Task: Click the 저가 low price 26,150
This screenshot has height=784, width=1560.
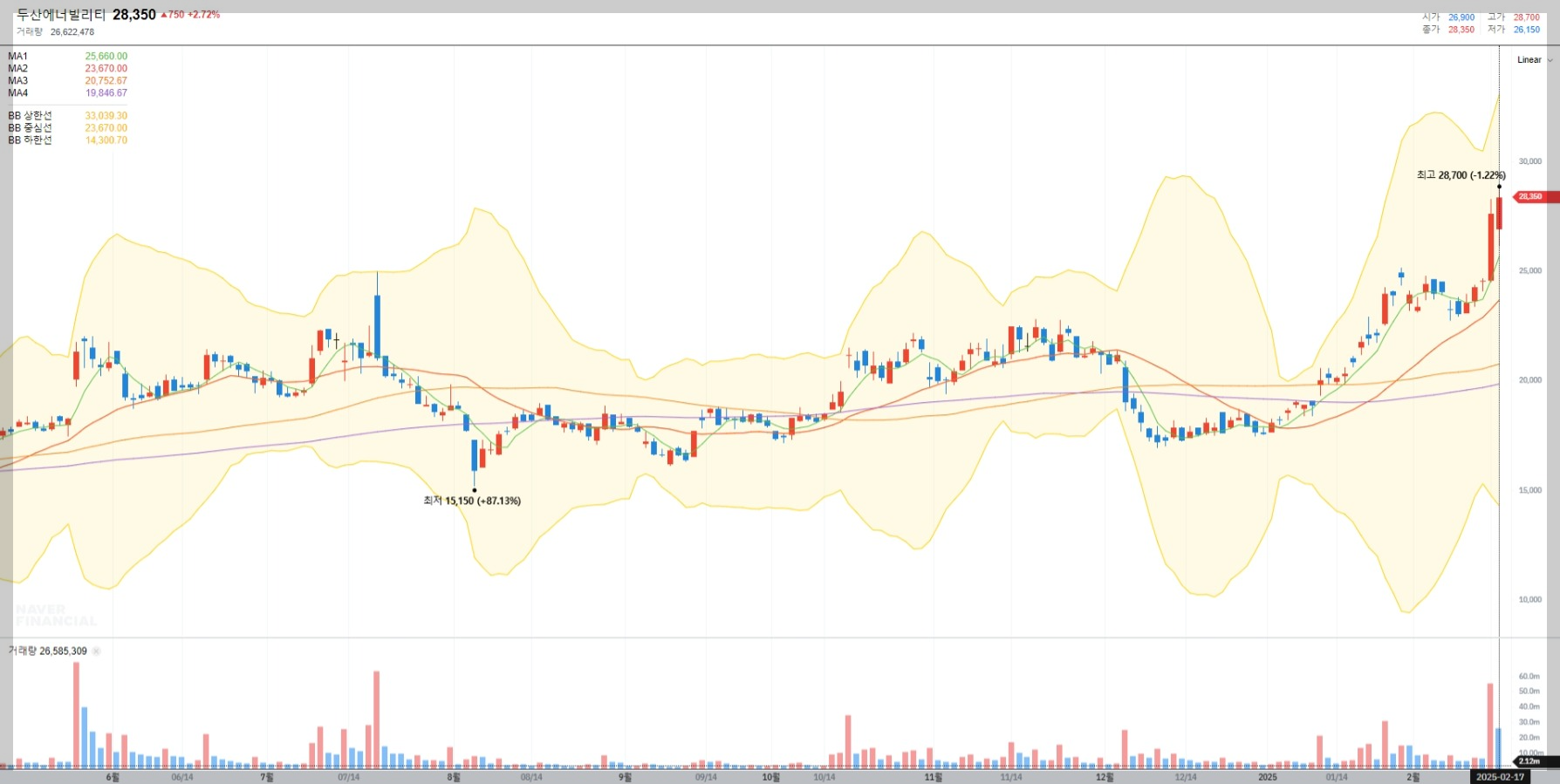Action: tap(1526, 30)
